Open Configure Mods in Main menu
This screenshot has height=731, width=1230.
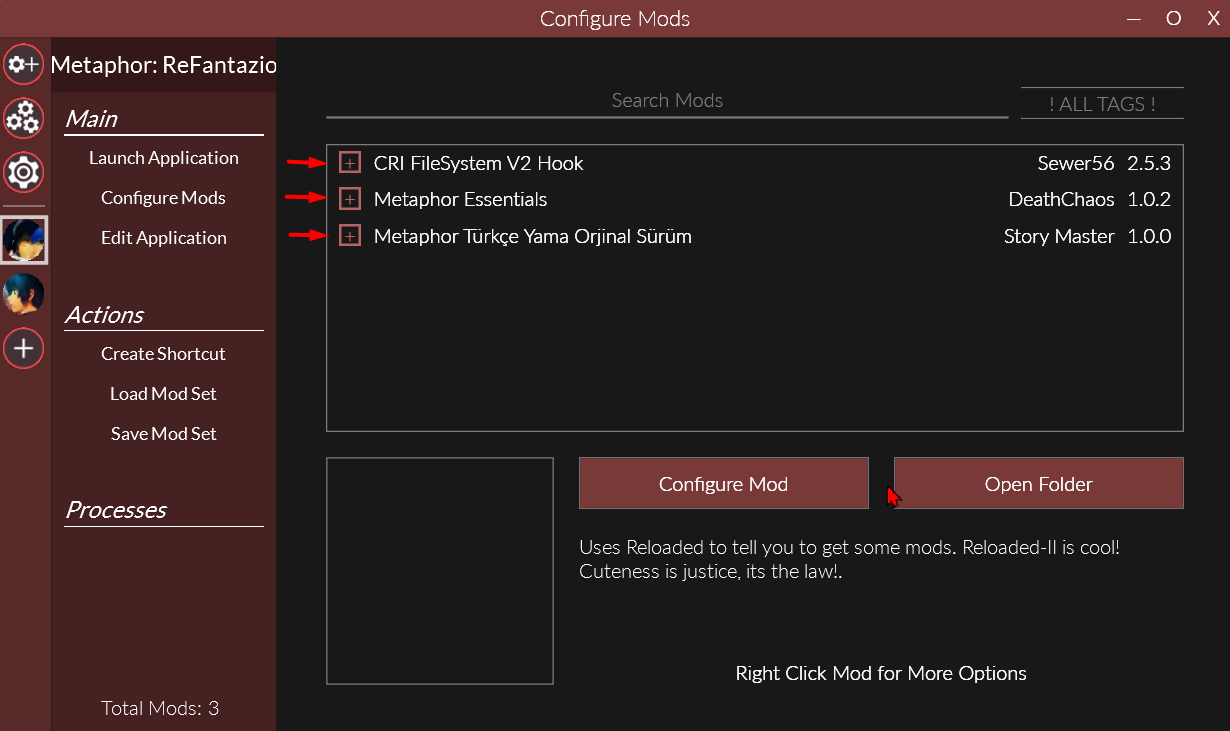(164, 198)
